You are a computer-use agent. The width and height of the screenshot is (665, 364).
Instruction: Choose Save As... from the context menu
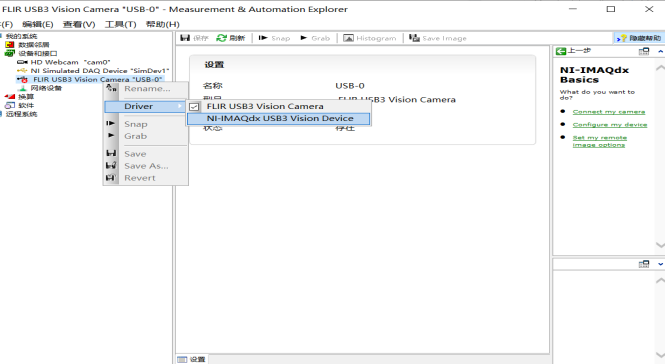145,166
